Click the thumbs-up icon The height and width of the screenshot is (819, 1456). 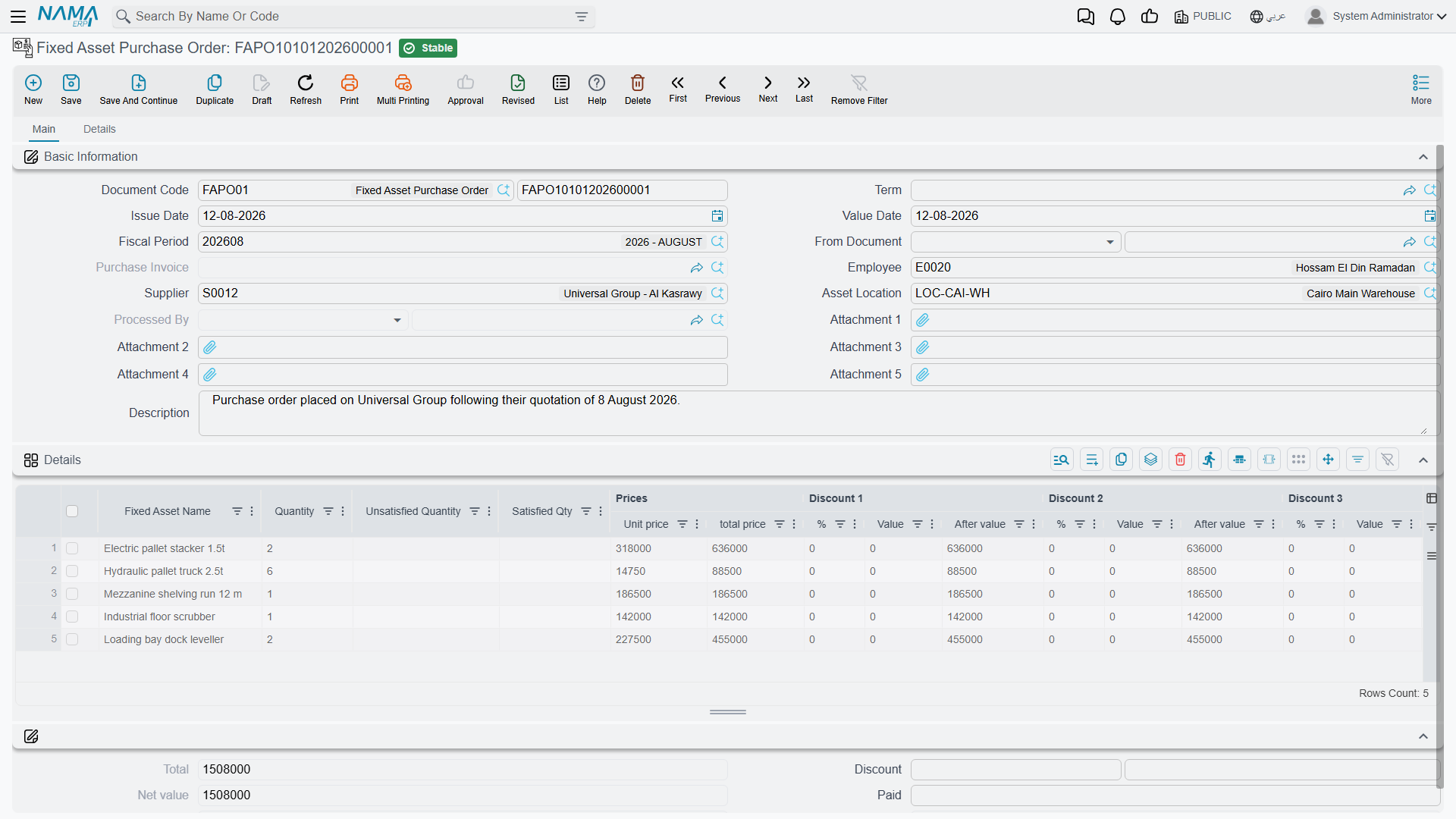pyautogui.click(x=1150, y=17)
